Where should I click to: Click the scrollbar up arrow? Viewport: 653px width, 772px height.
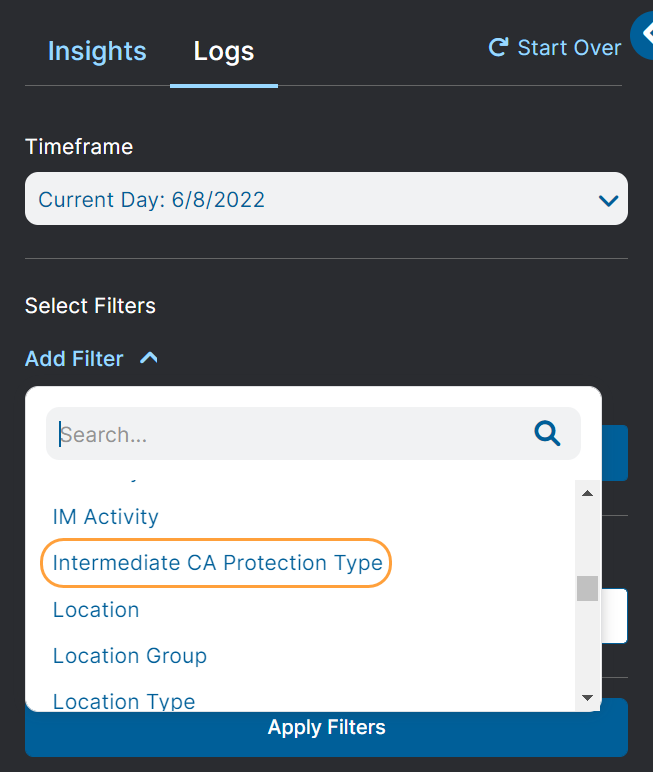coord(587,494)
